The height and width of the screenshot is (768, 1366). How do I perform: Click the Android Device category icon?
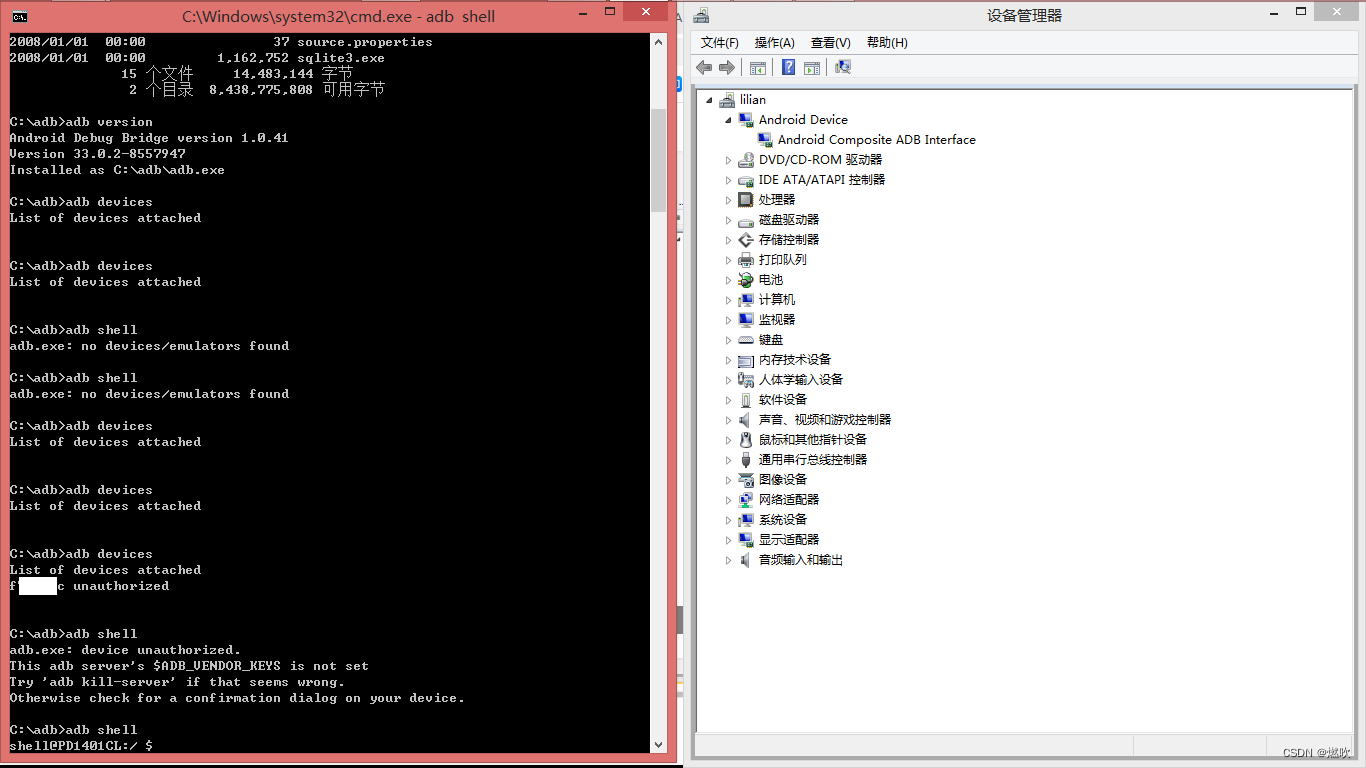click(746, 120)
